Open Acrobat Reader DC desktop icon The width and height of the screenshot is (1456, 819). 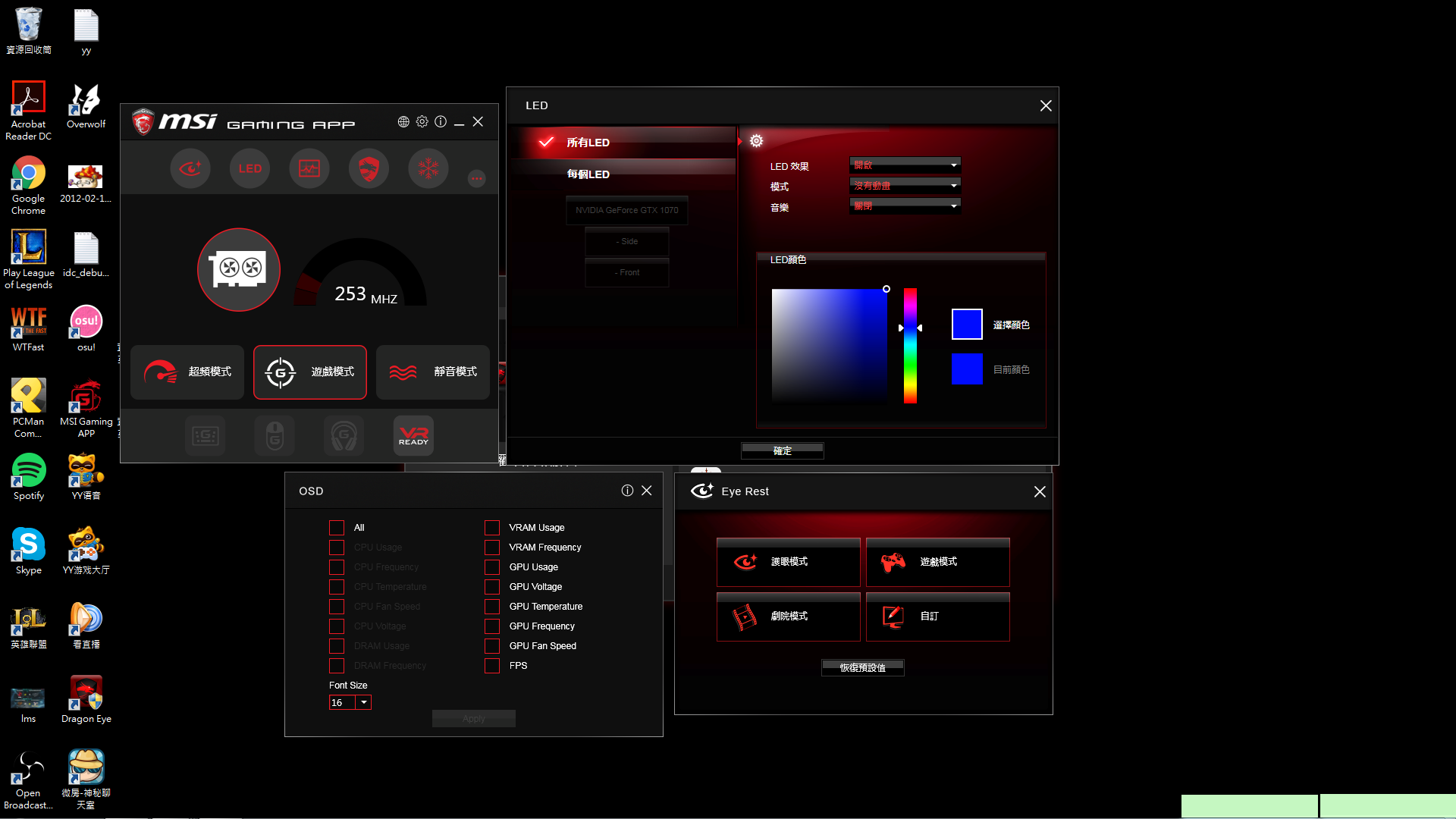29,111
